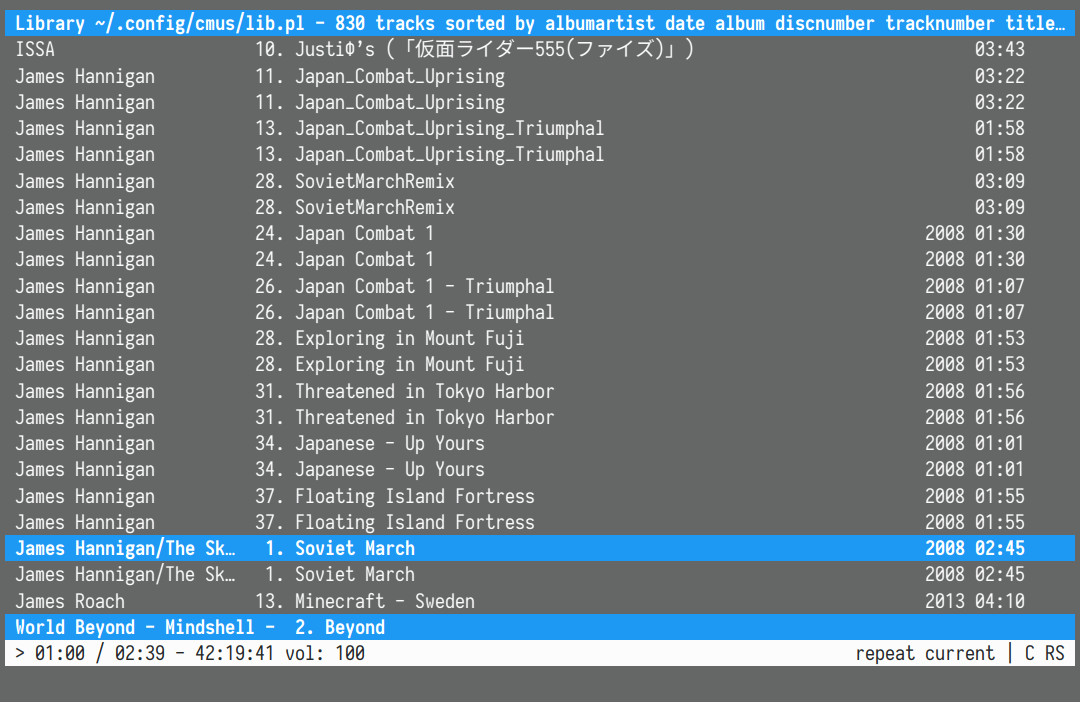Select the second SovietMarchRemix row
This screenshot has height=702, width=1080.
click(x=374, y=207)
